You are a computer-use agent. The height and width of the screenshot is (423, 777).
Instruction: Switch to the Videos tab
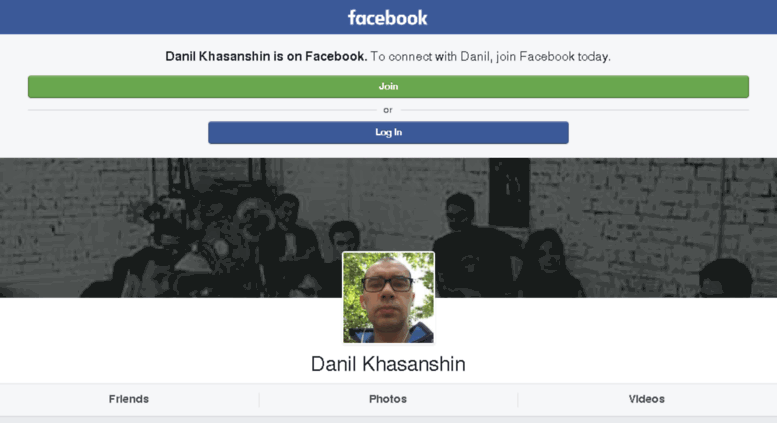click(647, 399)
